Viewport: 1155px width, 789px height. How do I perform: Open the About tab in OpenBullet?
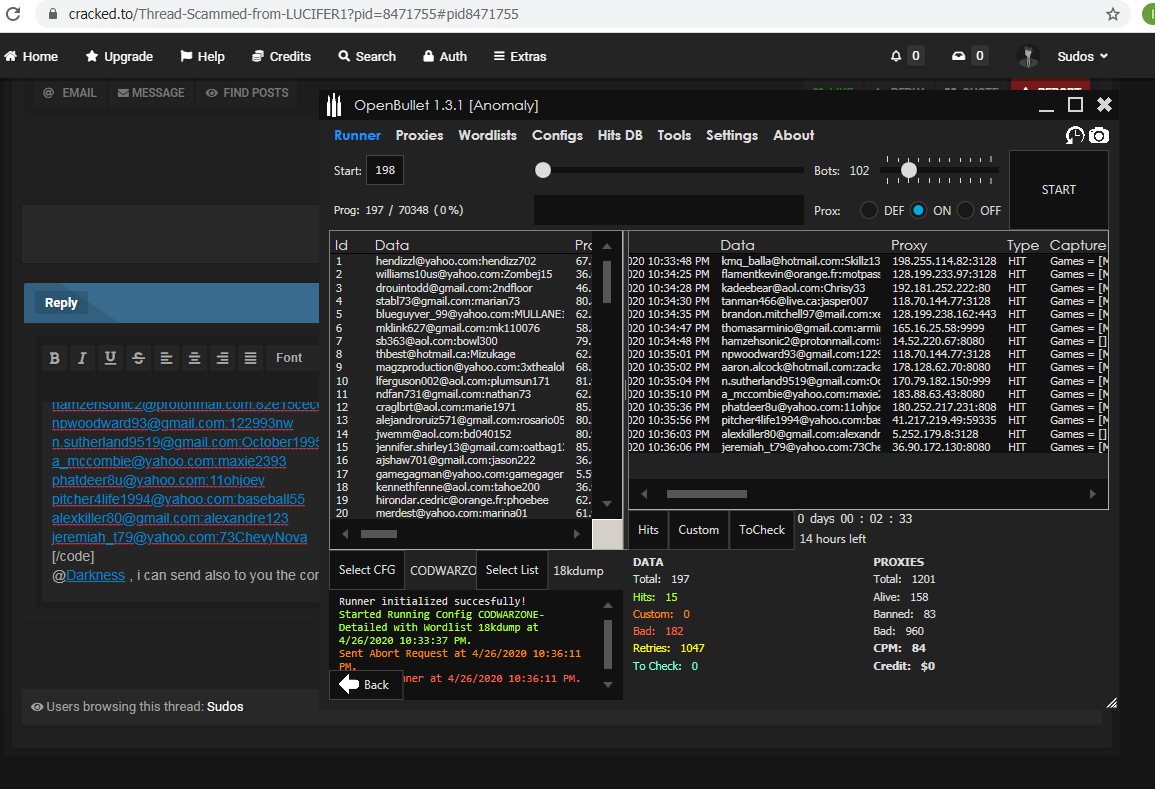[793, 136]
